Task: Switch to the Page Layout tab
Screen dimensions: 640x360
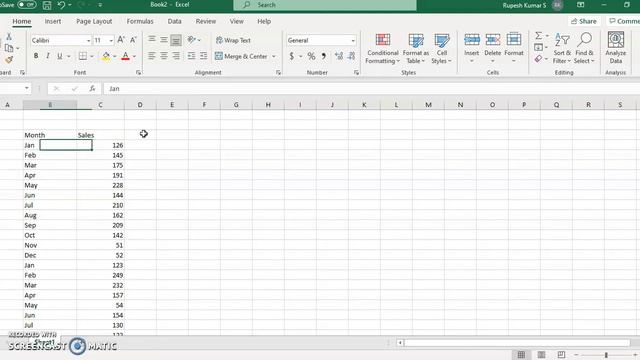Action: click(x=94, y=21)
